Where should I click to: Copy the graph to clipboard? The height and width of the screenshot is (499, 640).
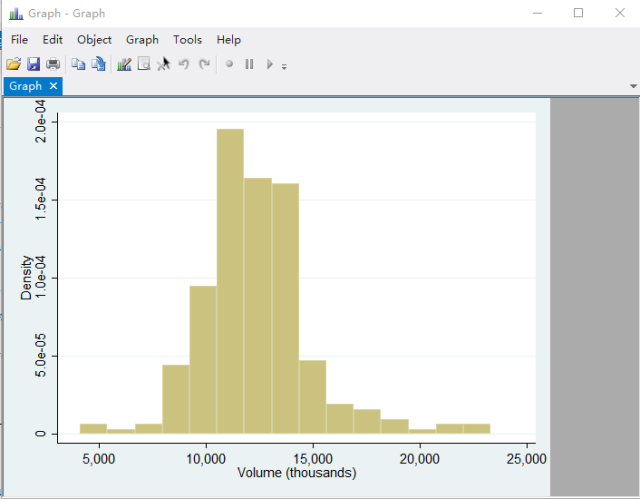pyautogui.click(x=78, y=64)
